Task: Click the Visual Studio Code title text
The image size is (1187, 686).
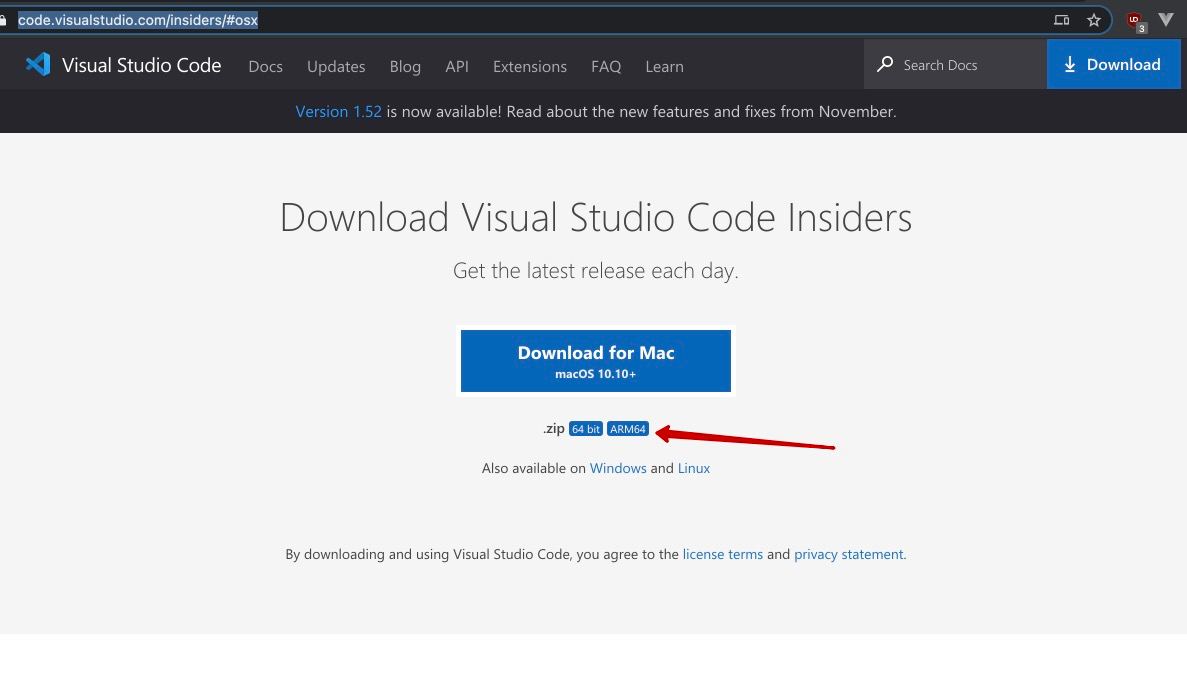Action: click(142, 65)
